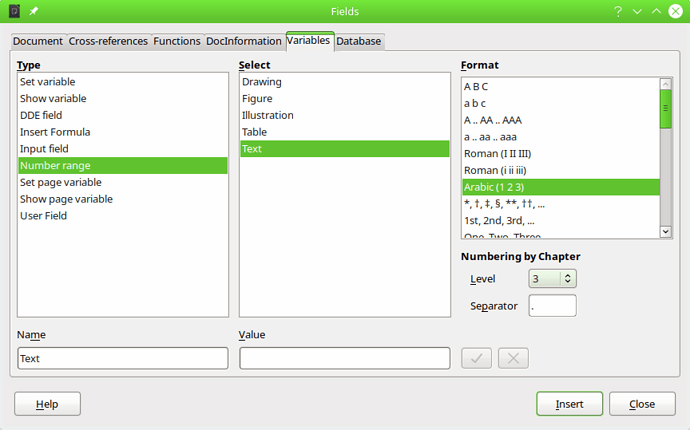Click the Separator input field
The height and width of the screenshot is (430, 690).
click(x=552, y=306)
